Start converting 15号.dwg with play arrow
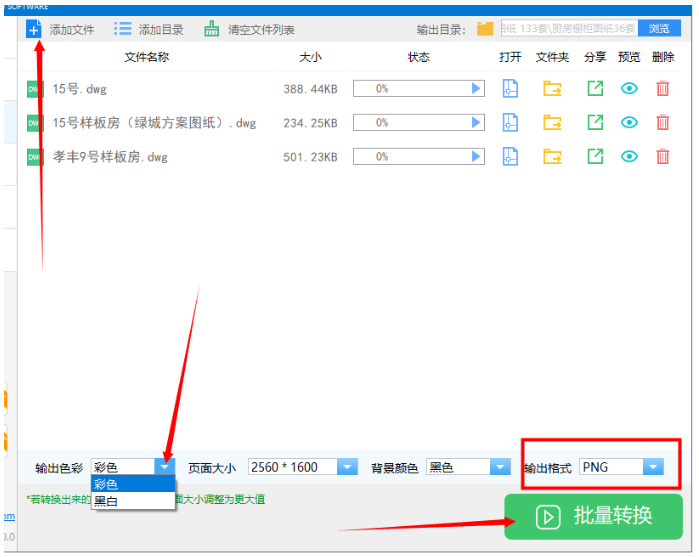This screenshot has height=557, width=699. point(476,89)
